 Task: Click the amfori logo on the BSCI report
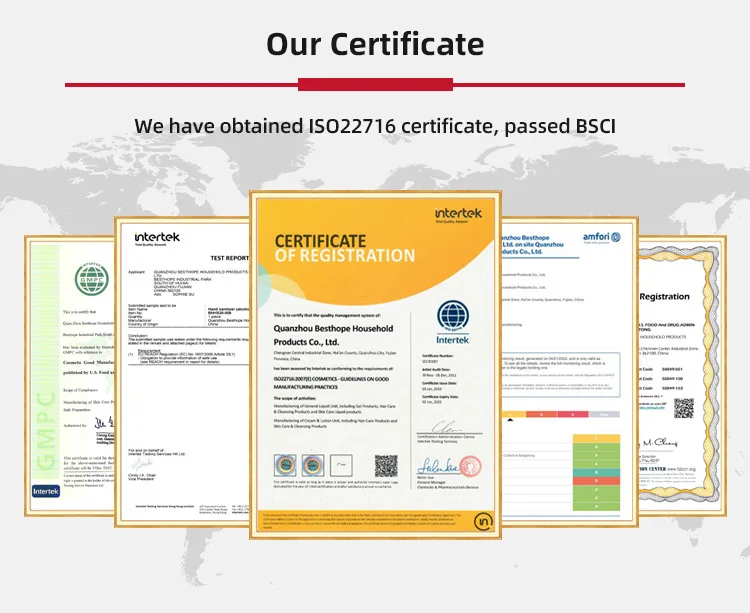[600, 237]
